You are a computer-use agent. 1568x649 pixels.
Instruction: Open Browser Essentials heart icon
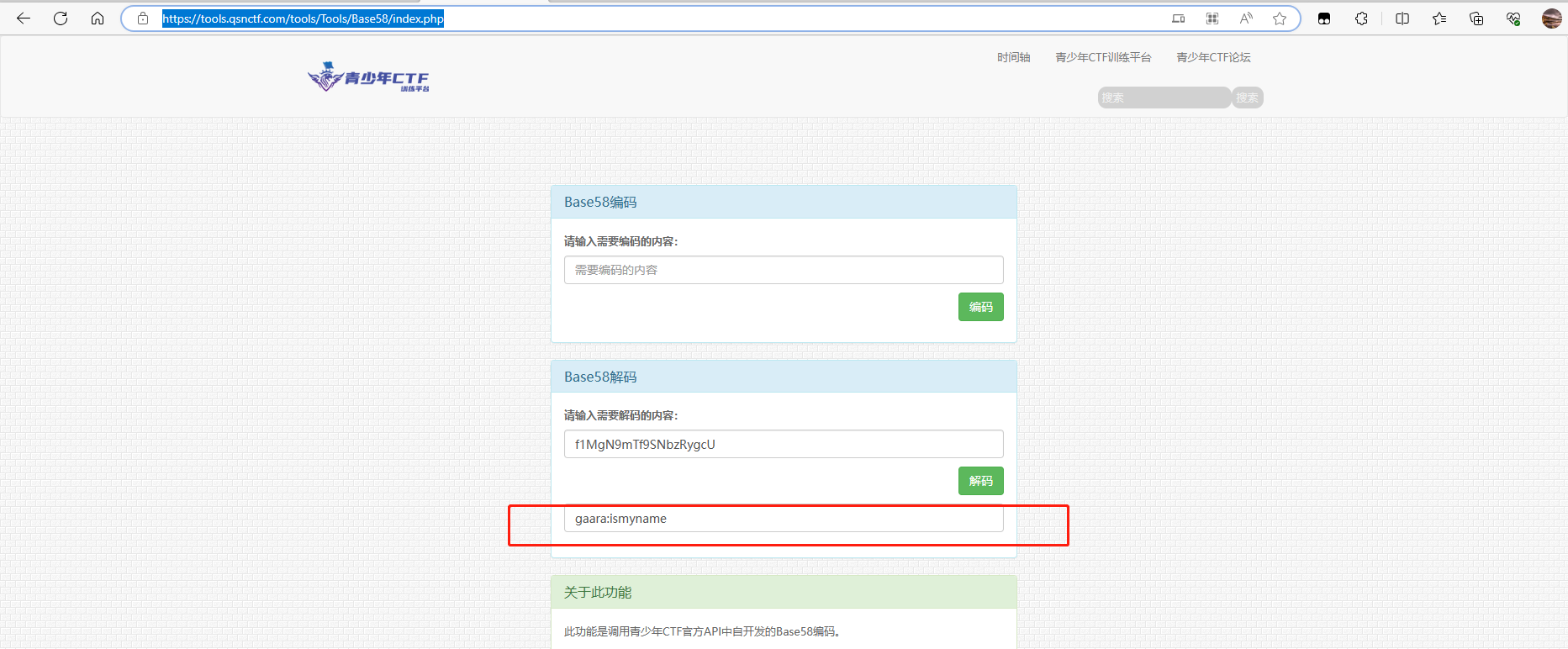(x=1513, y=18)
